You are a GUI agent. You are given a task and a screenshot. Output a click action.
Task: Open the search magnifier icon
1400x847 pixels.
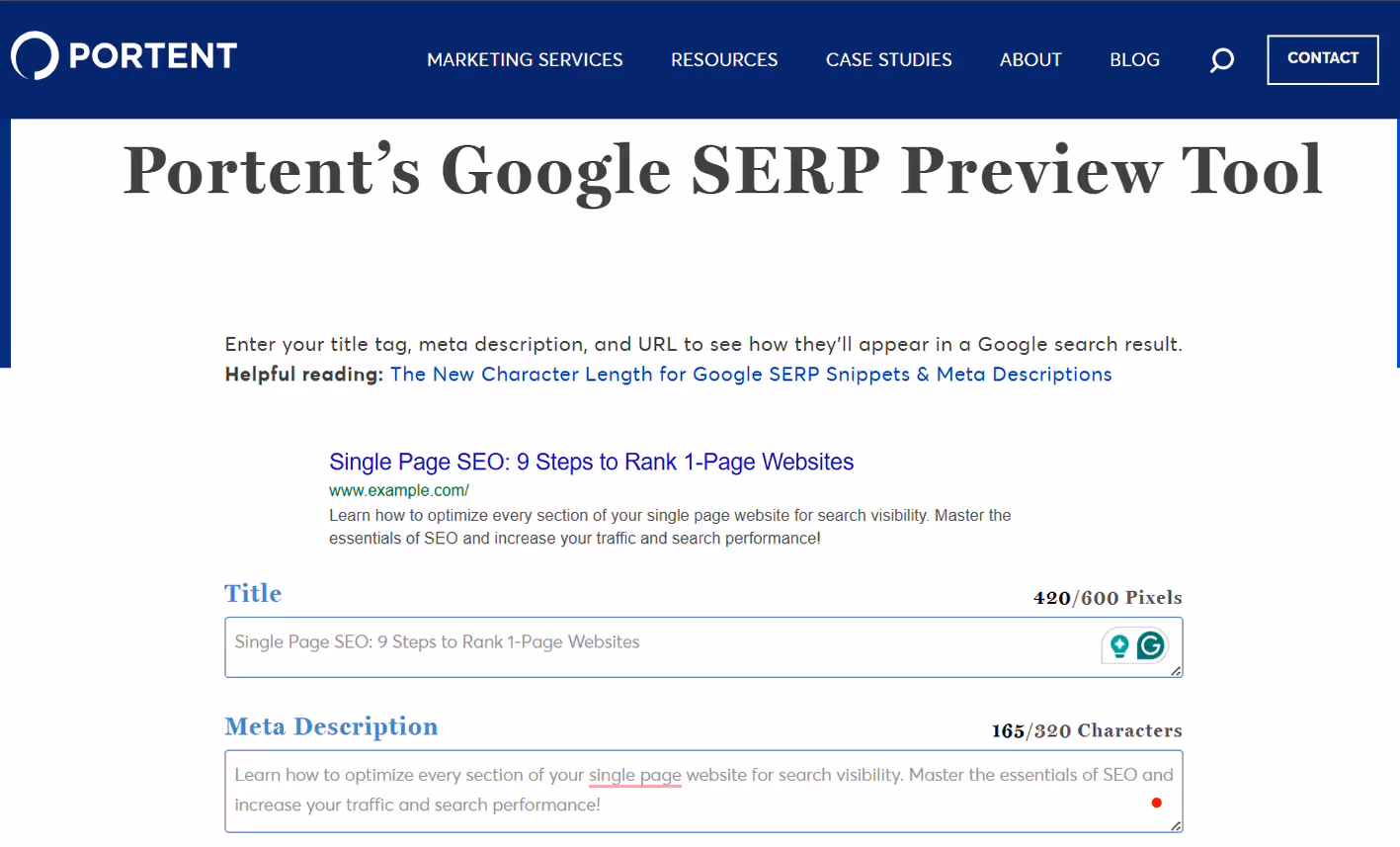coord(1222,60)
